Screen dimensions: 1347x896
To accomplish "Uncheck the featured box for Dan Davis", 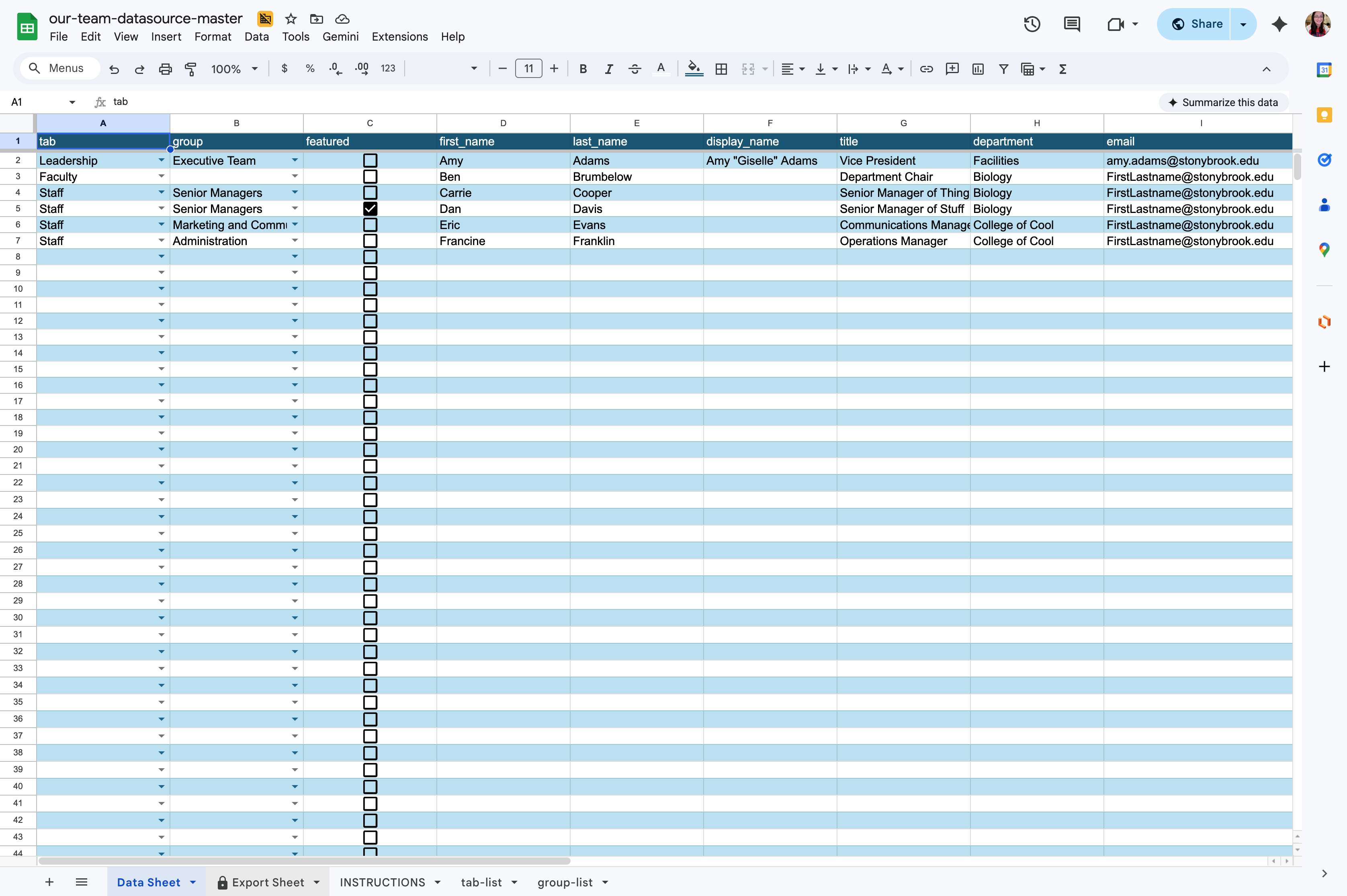I will (x=371, y=209).
